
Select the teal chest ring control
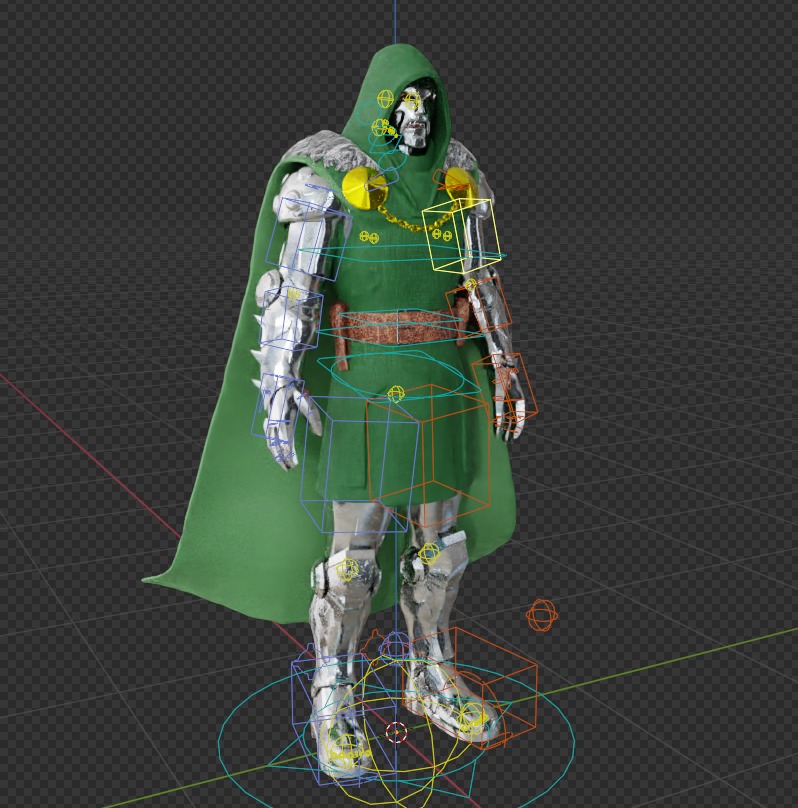tap(402, 254)
